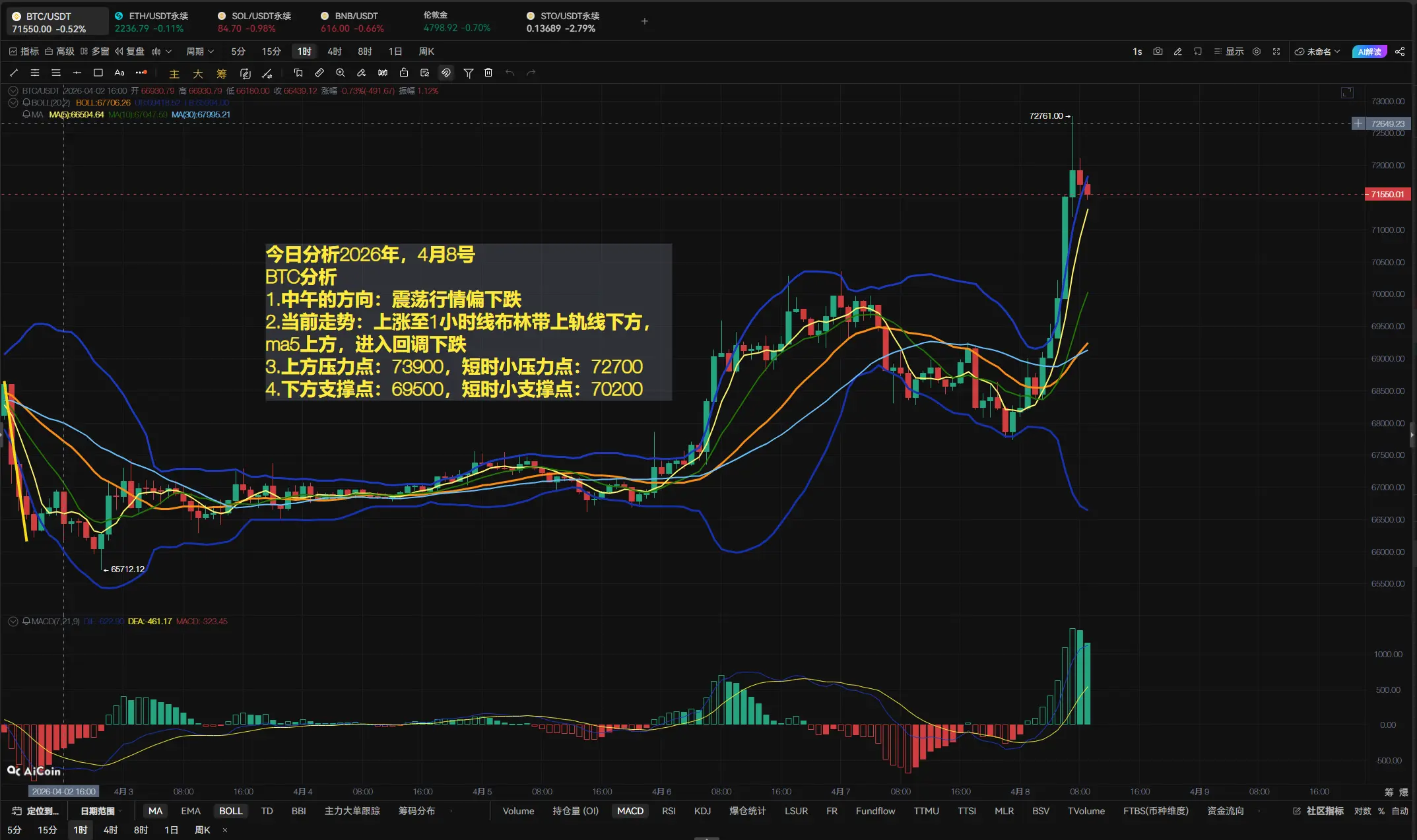Click the AI解读 button
1417x840 pixels.
click(x=1369, y=51)
